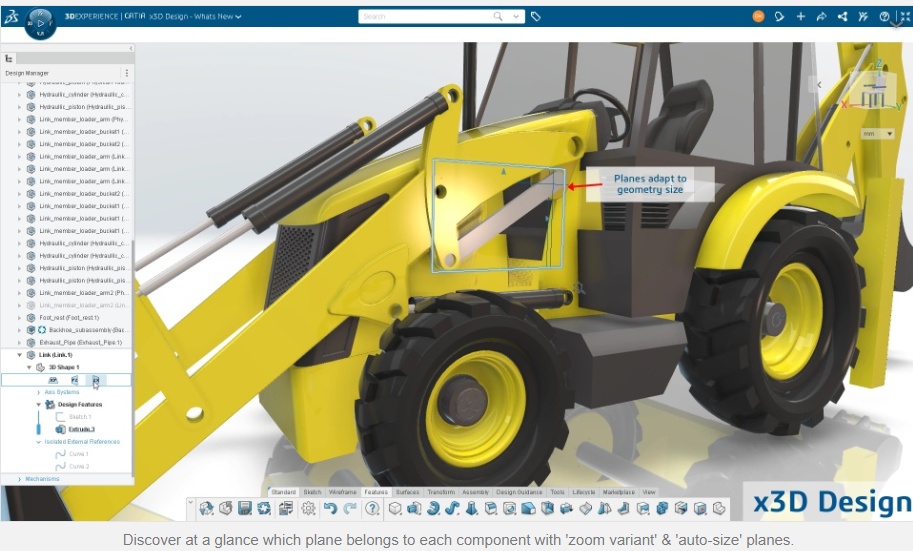Click the properties table toolbar icon

[x=285, y=508]
